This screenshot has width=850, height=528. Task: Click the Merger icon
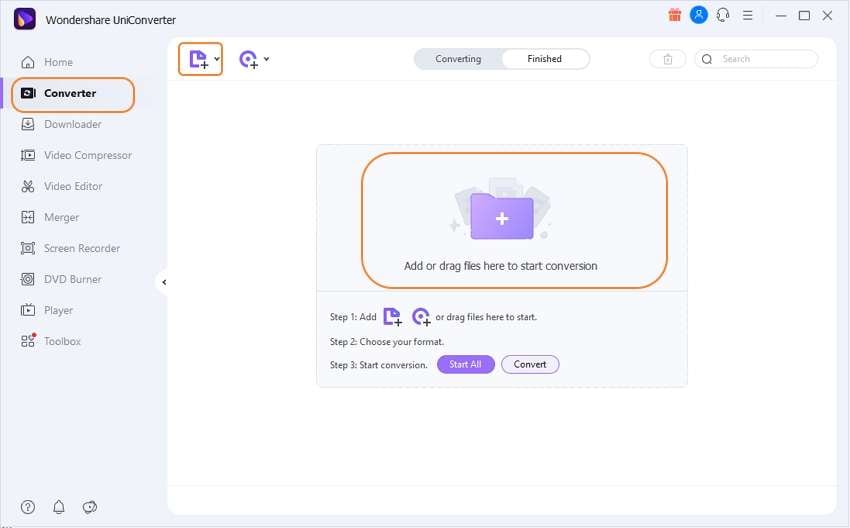click(28, 217)
